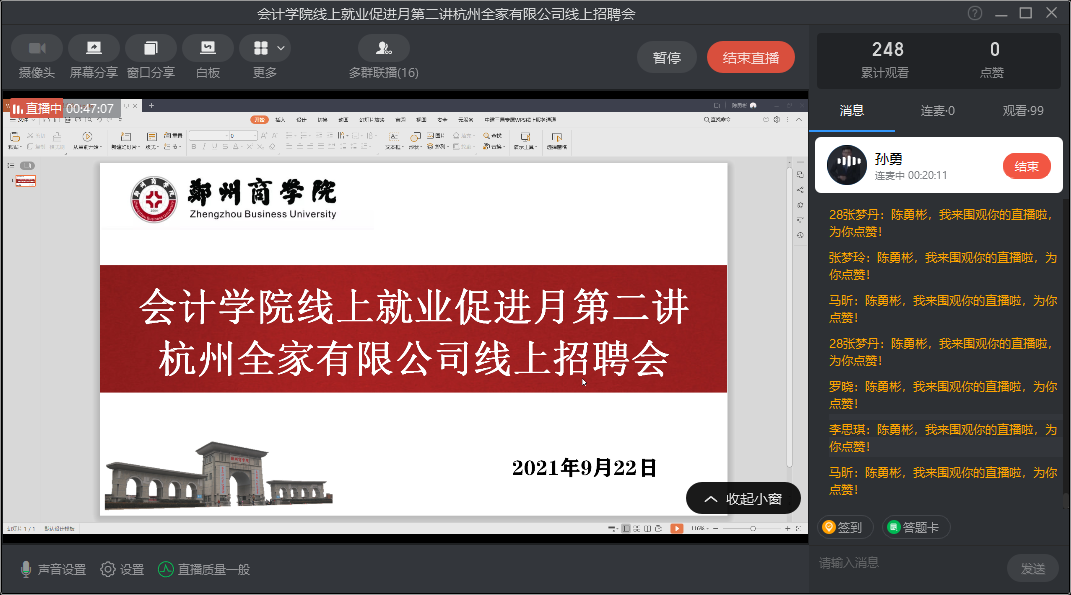Check the 直播质量一般 quality indicator
Screen dimensions: 1071x595
tap(204, 570)
